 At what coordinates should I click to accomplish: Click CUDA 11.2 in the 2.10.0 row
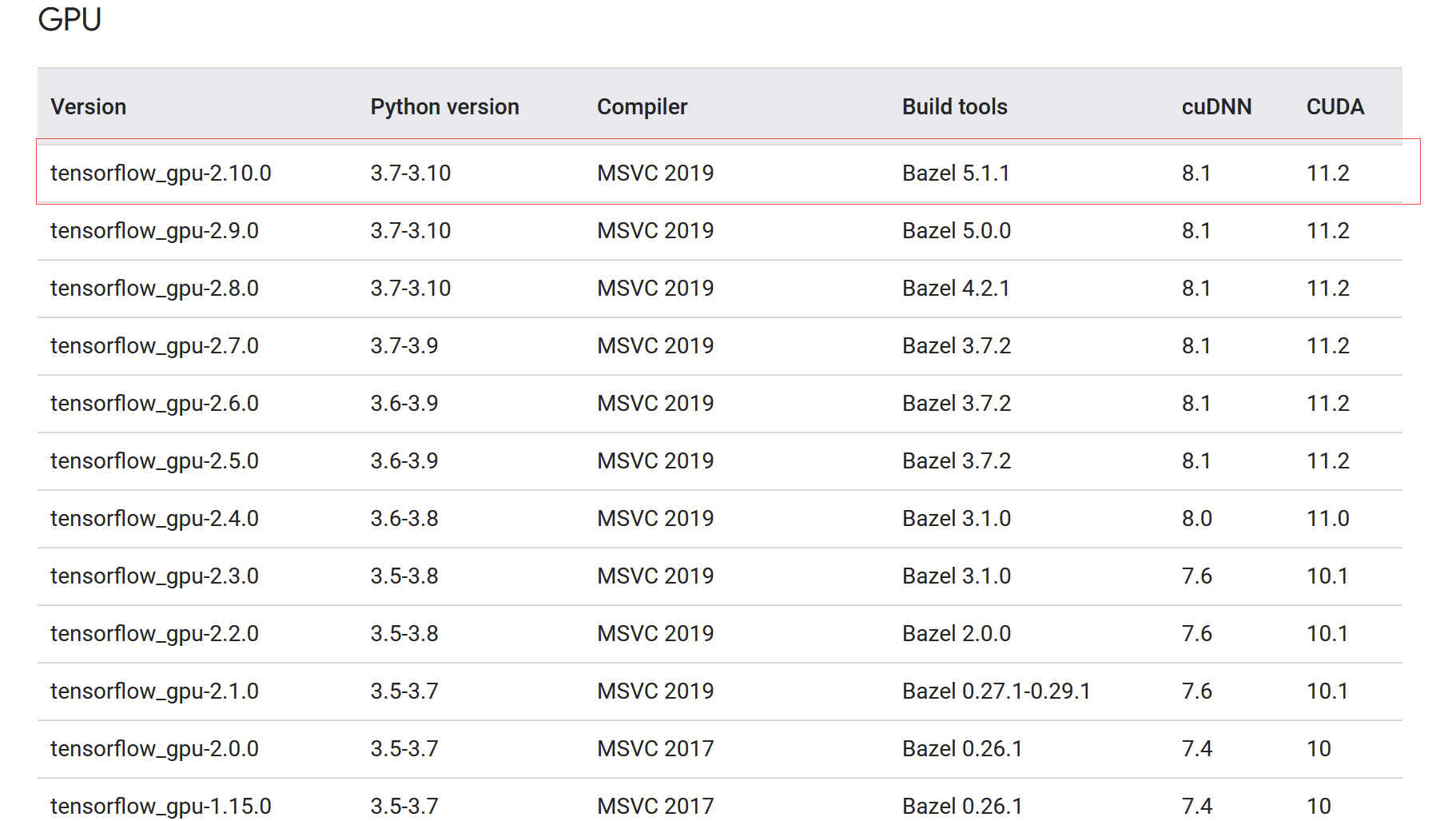tap(1327, 173)
